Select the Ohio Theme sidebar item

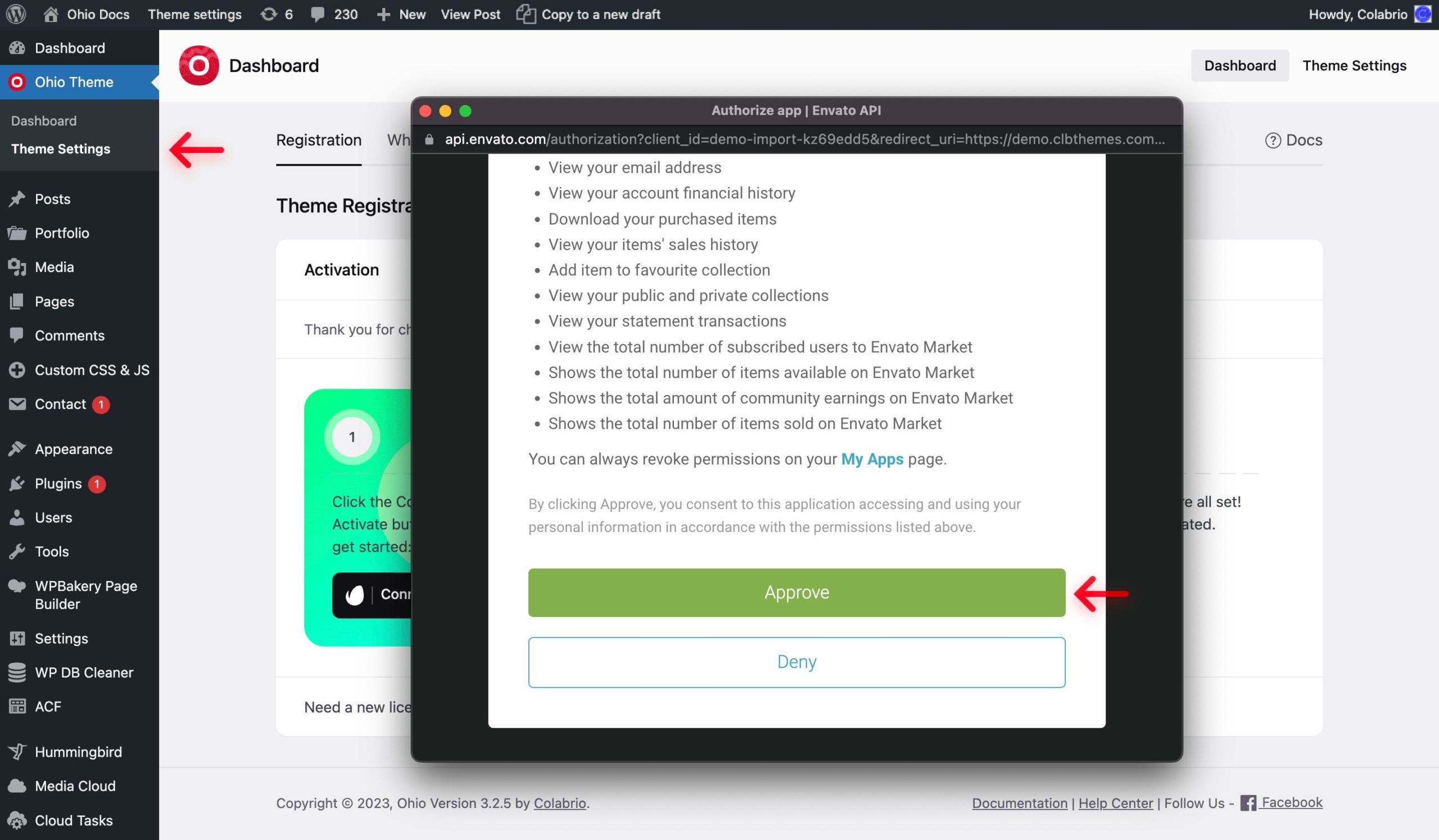click(79, 82)
